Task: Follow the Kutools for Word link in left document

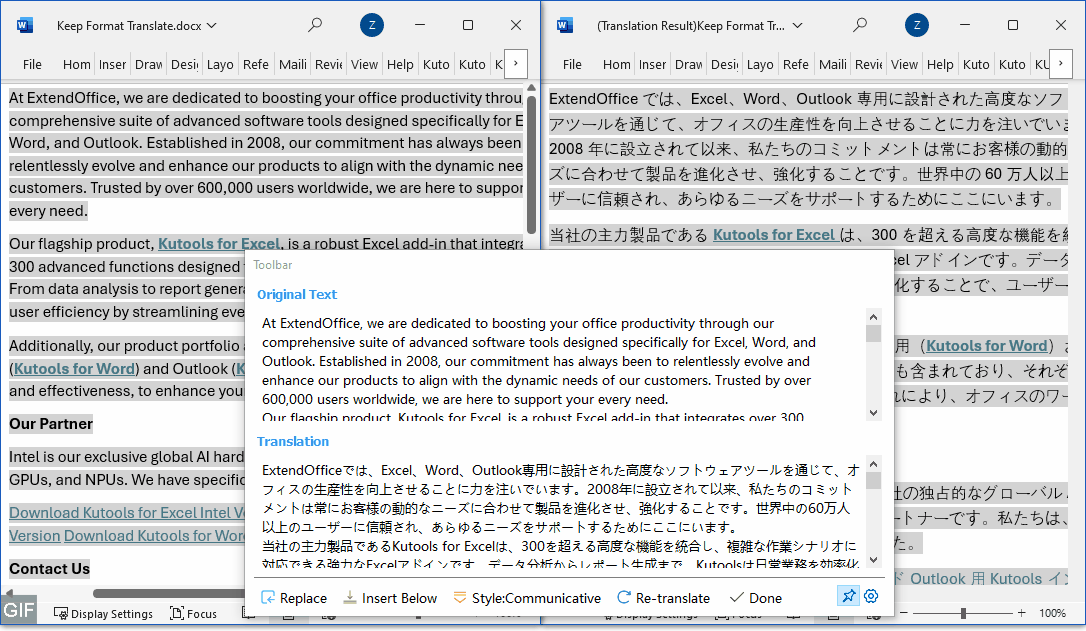Action: tap(74, 368)
